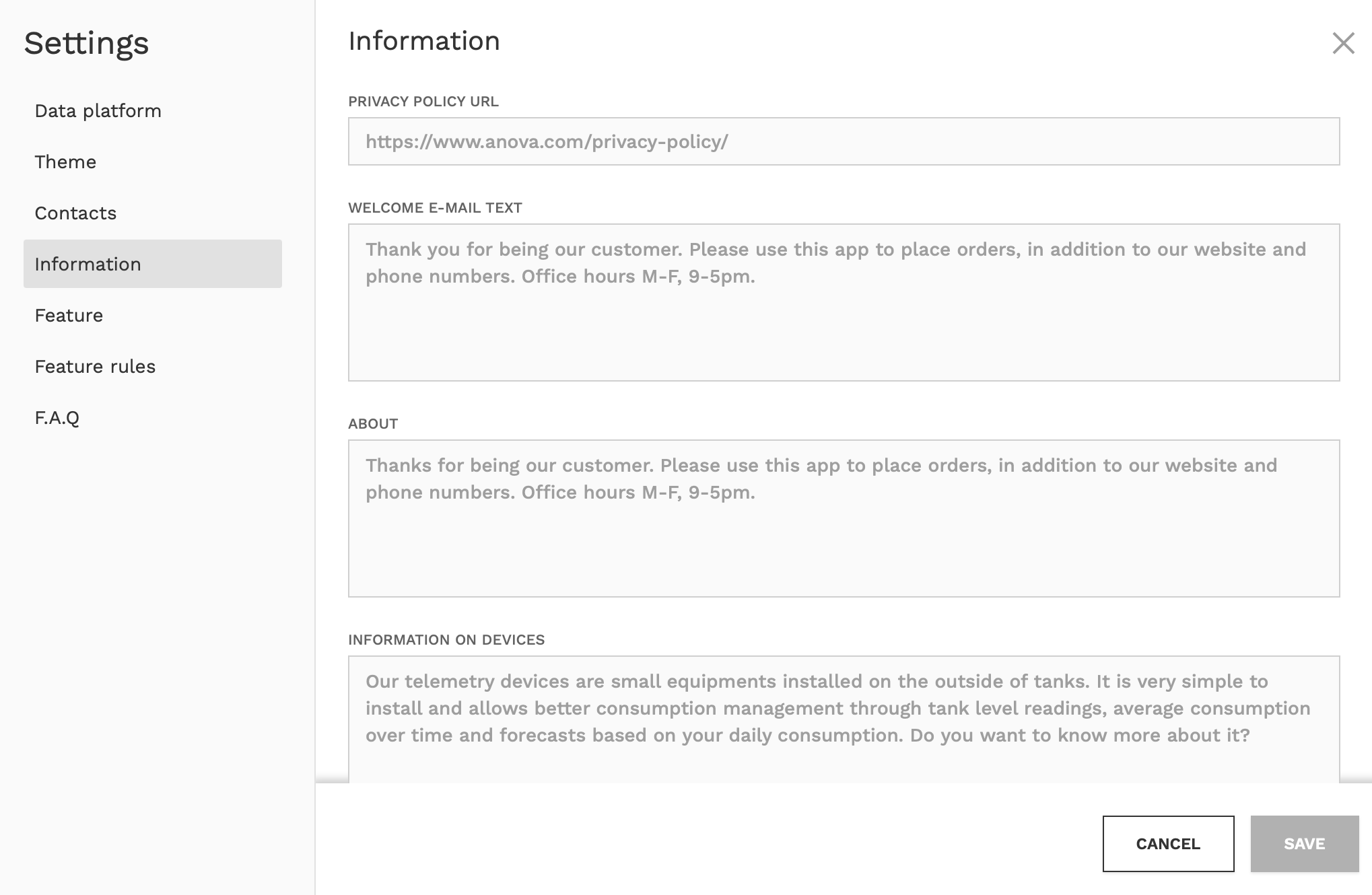Click the Information page title
The width and height of the screenshot is (1372, 895).
point(423,41)
